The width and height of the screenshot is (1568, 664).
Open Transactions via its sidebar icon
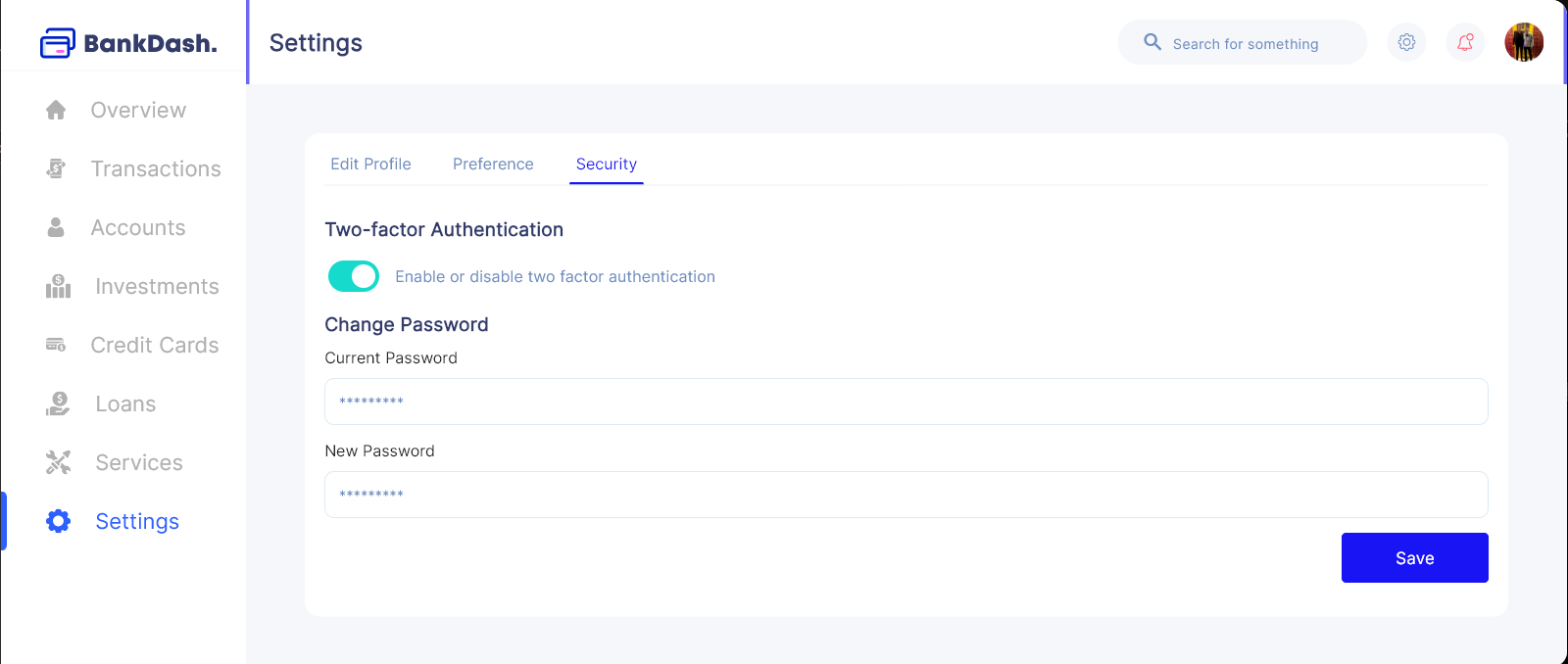point(56,168)
